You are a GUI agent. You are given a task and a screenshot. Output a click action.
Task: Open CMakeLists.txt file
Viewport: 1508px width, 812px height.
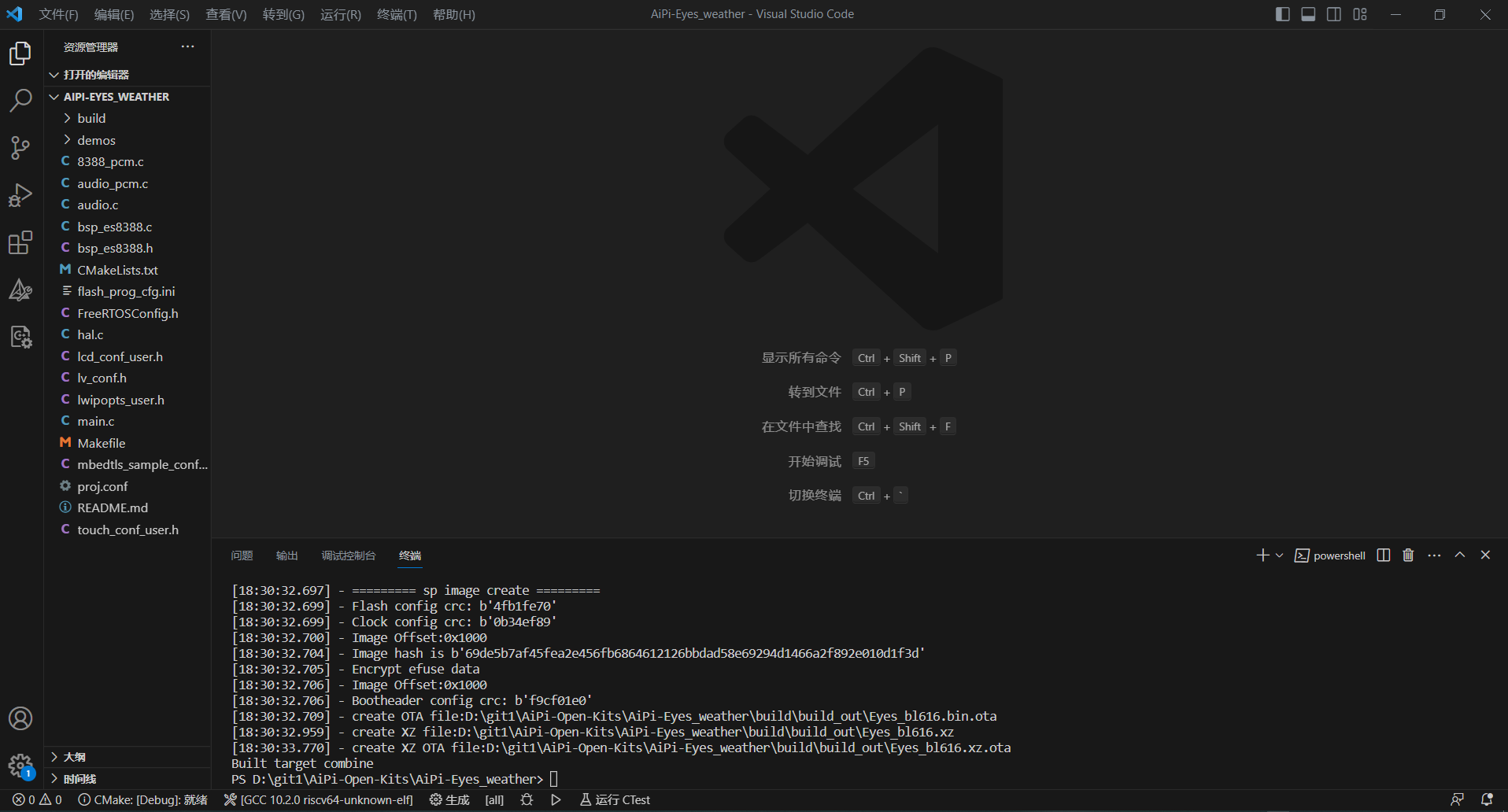click(128, 270)
